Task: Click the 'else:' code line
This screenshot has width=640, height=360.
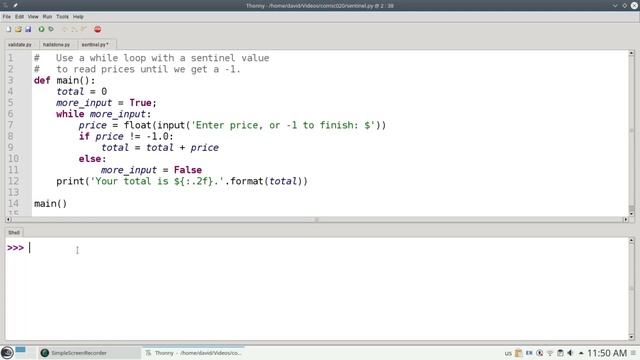Action: coord(93,159)
